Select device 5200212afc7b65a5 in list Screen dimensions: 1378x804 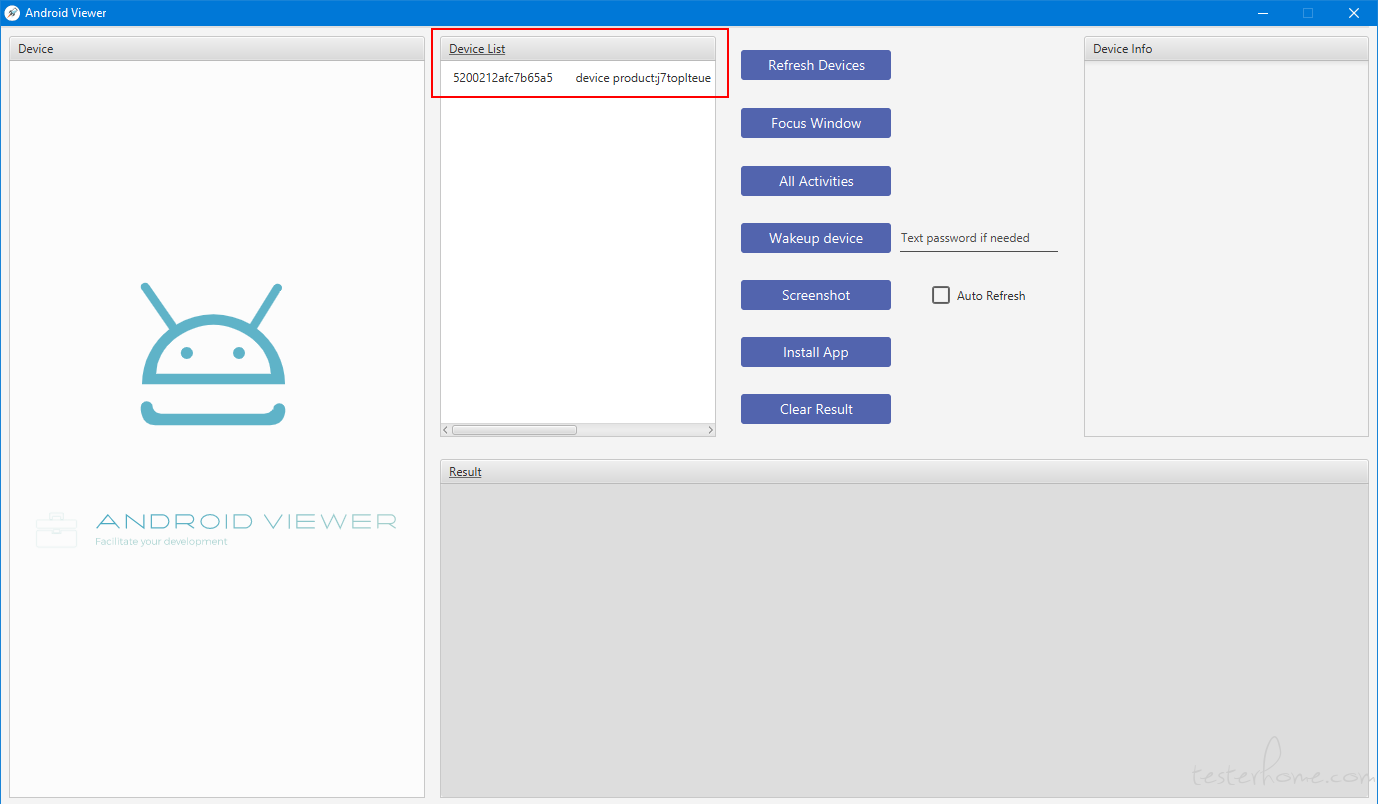pos(578,78)
